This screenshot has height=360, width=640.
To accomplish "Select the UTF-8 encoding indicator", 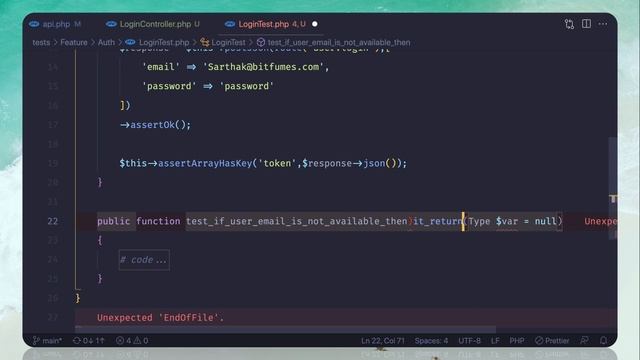I will pos(469,340).
